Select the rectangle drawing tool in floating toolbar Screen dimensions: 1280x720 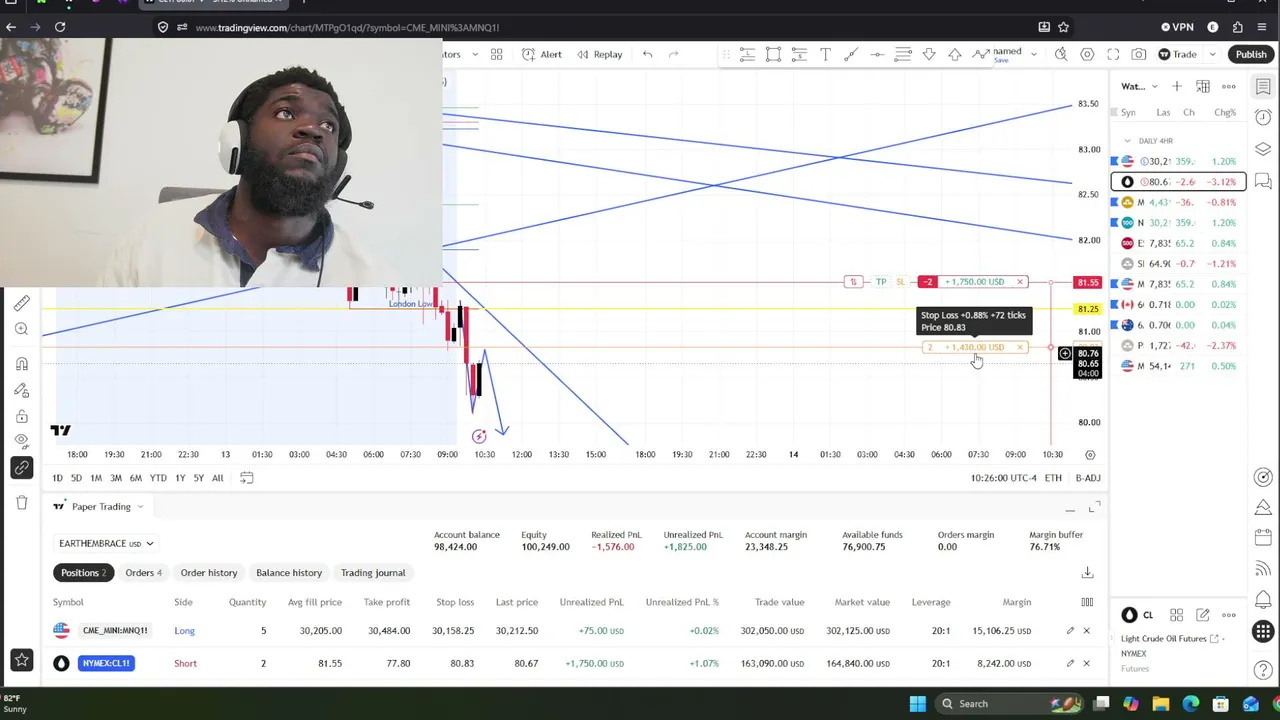point(773,54)
